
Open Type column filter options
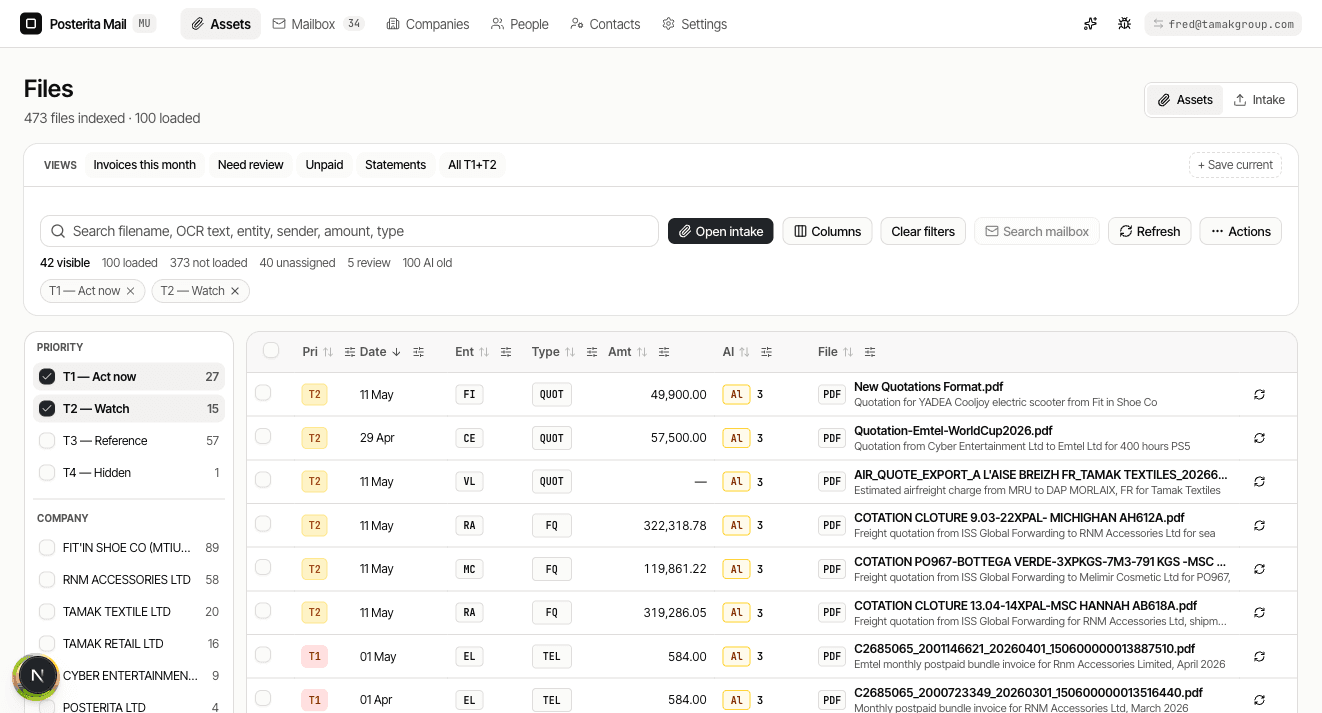(592, 352)
